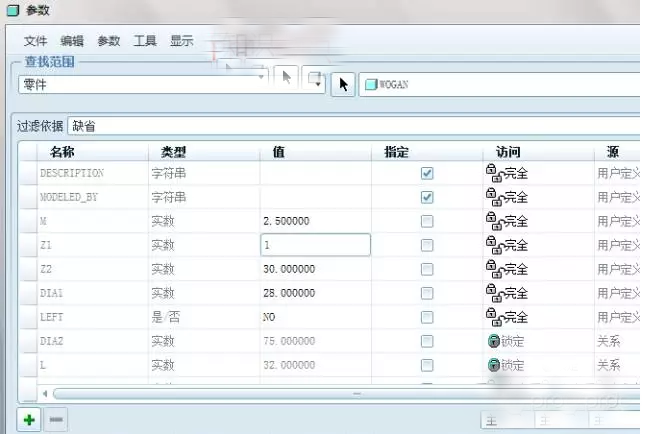
Task: Click the black arrow select object icon
Action: [342, 84]
